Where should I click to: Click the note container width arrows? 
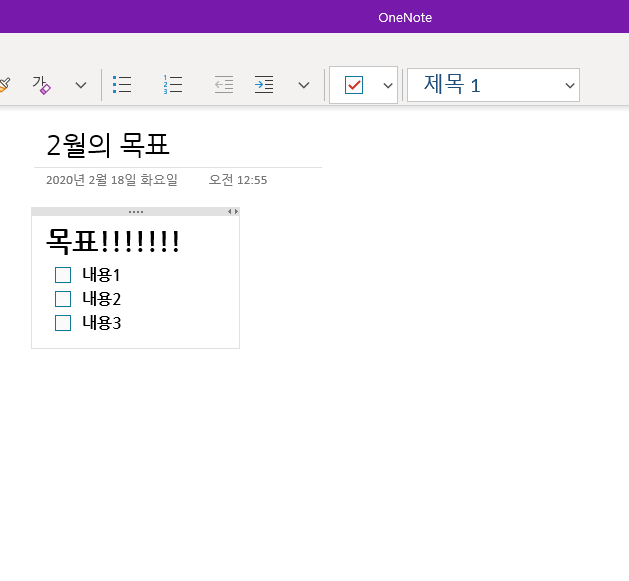pos(233,211)
